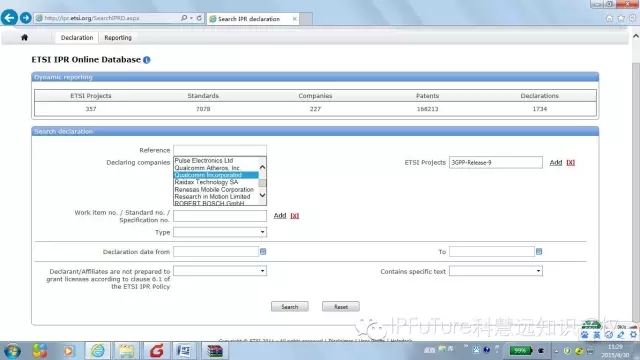
Task: Open the browser home icon at top right
Action: 609,18
